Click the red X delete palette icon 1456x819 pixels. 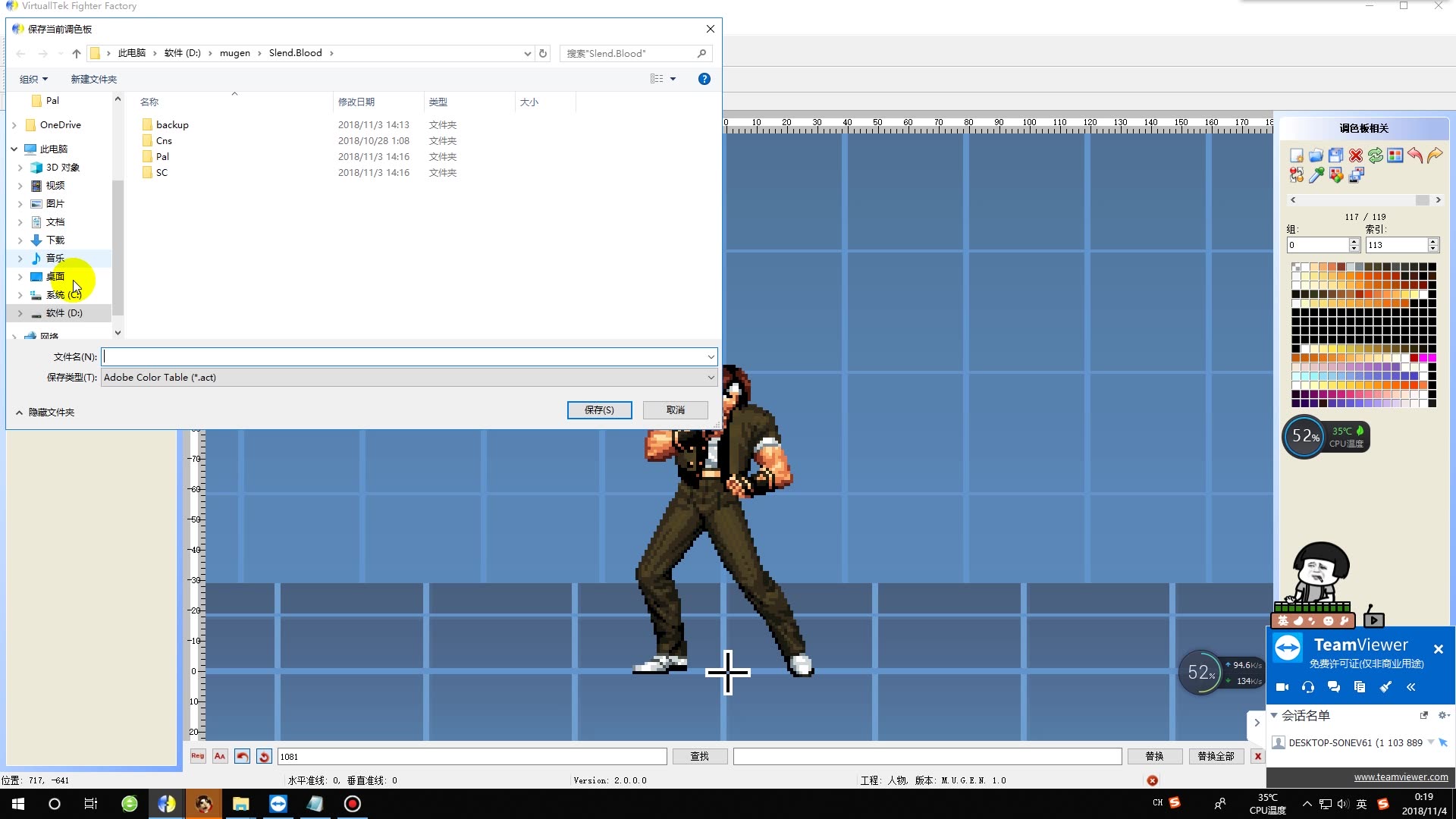point(1356,155)
